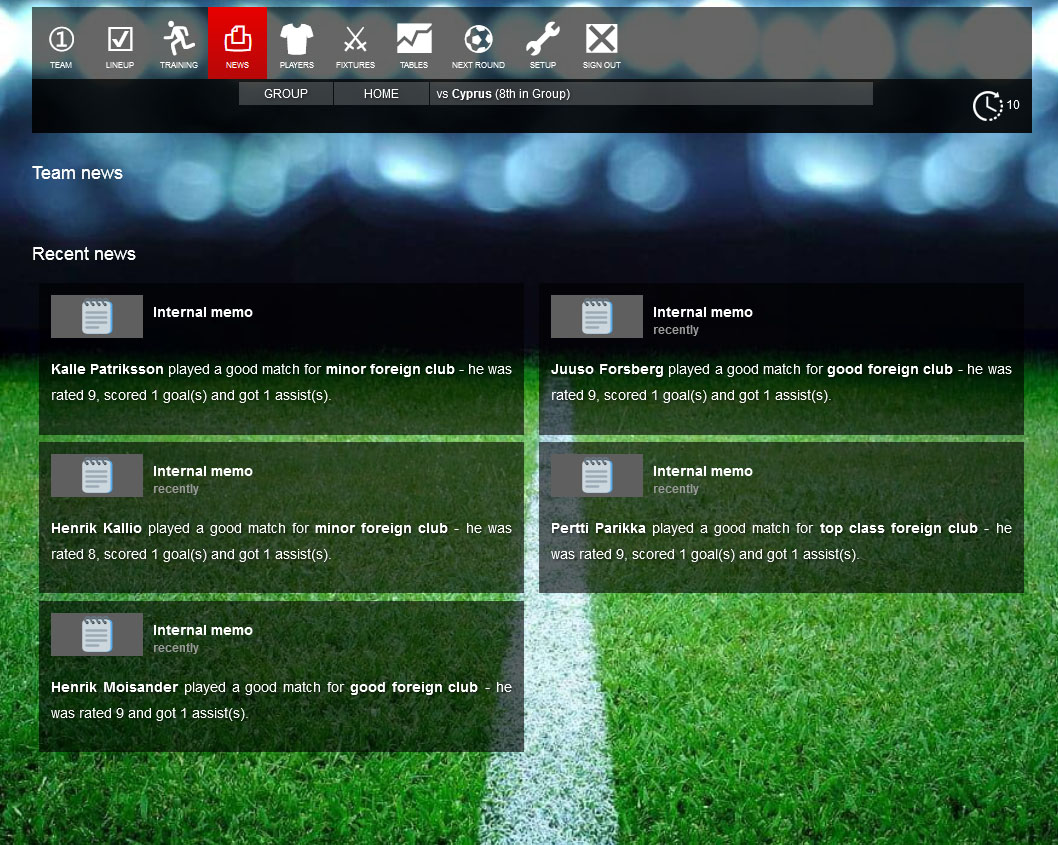1058x845 pixels.
Task: Click the memo icon on Kalle Patriksson's news
Action: click(96, 316)
